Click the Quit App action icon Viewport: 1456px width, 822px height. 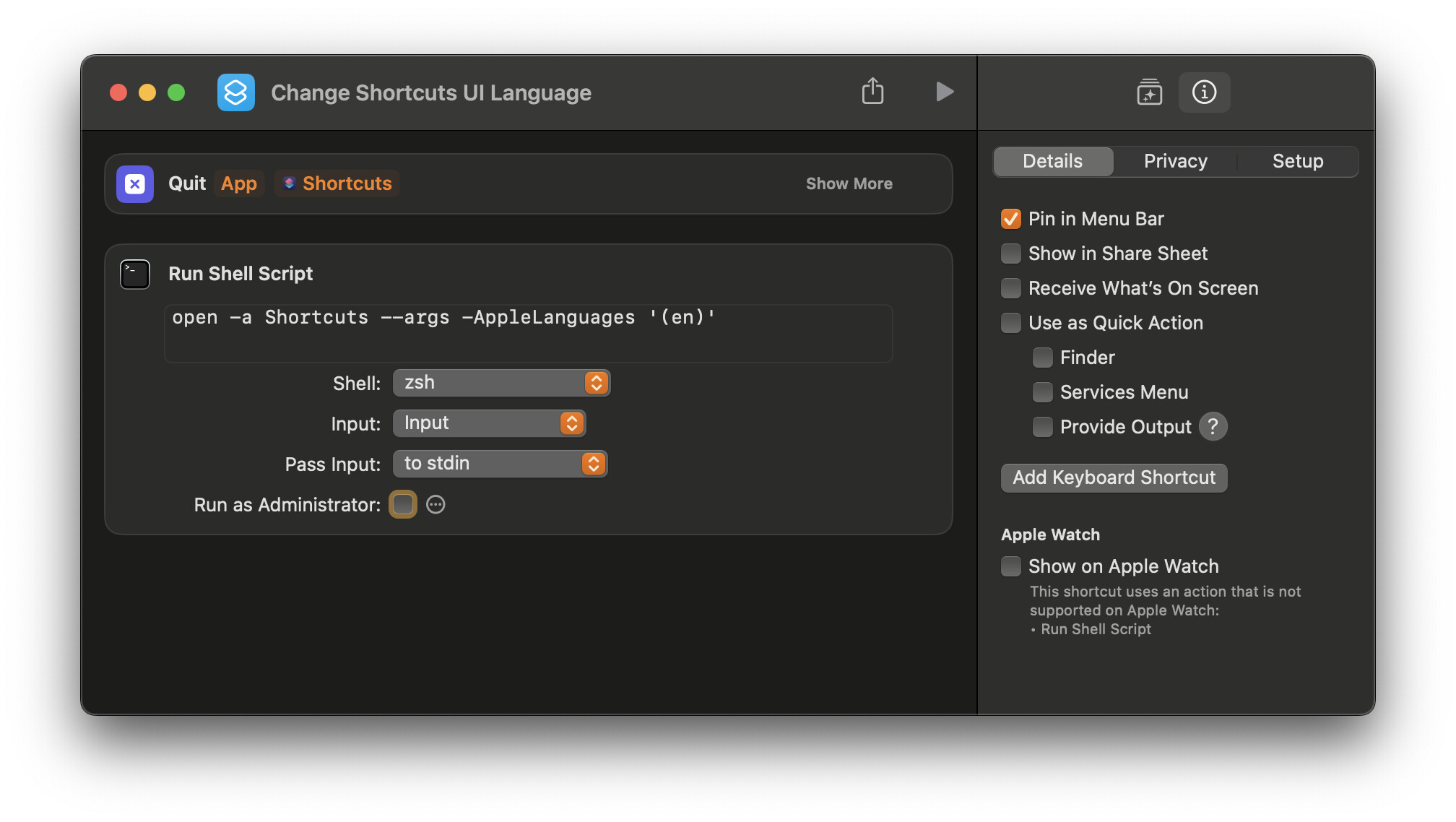click(x=135, y=184)
